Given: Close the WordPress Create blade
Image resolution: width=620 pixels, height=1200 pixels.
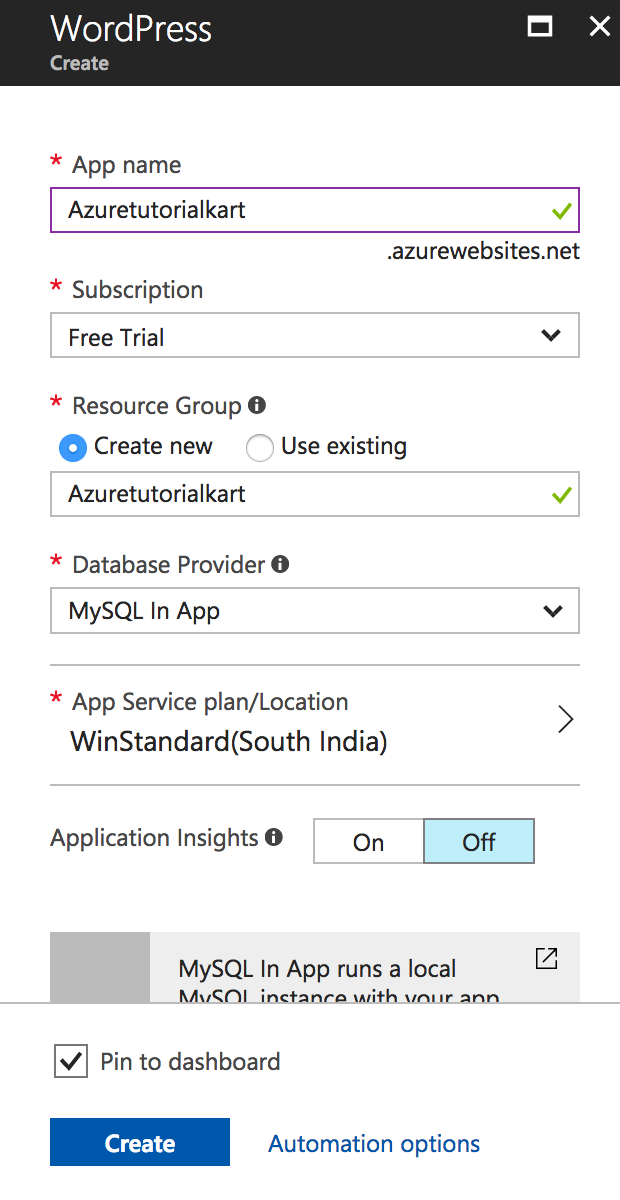Looking at the screenshot, I should pos(599,27).
